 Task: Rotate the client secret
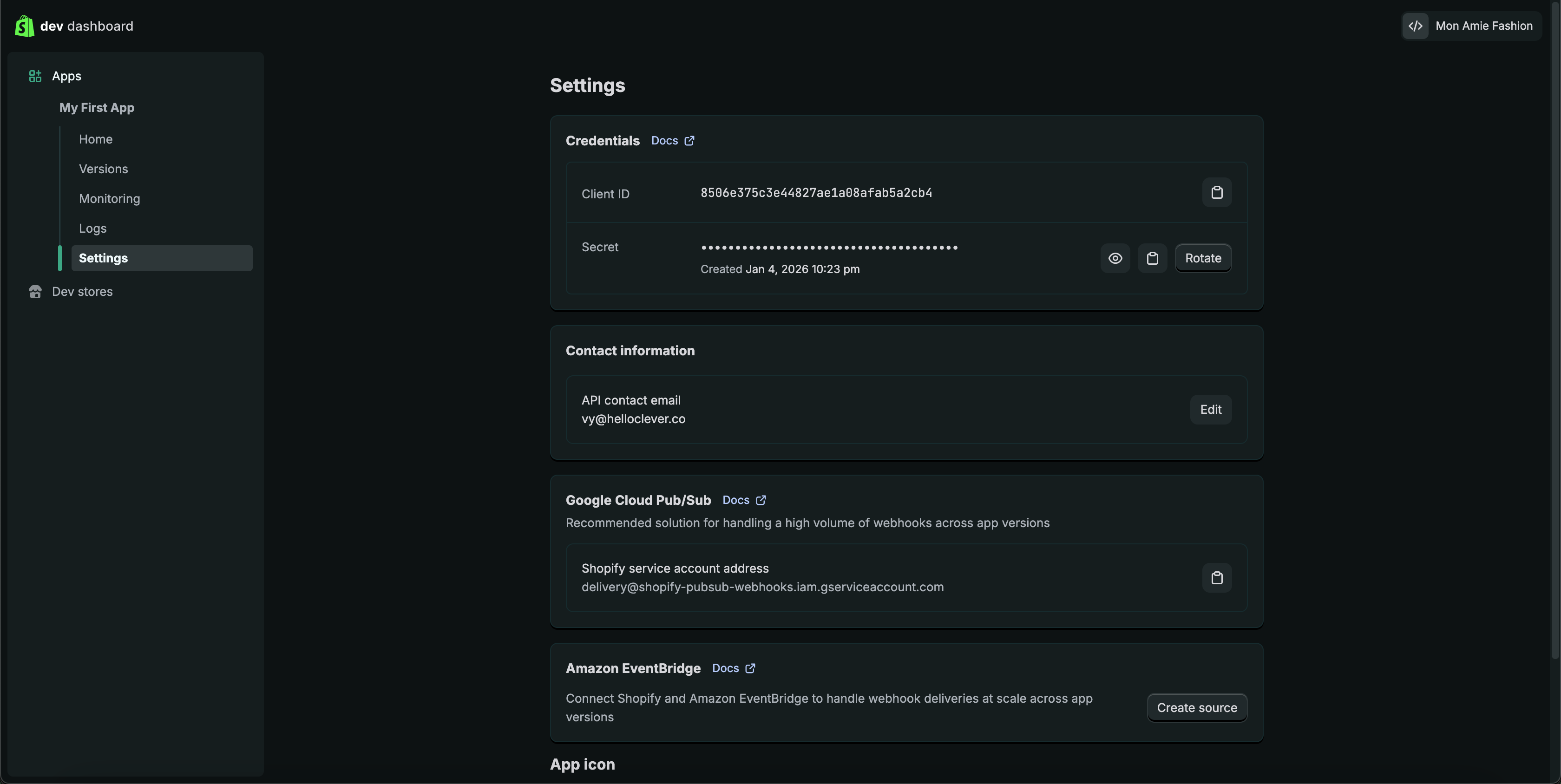[x=1202, y=258]
